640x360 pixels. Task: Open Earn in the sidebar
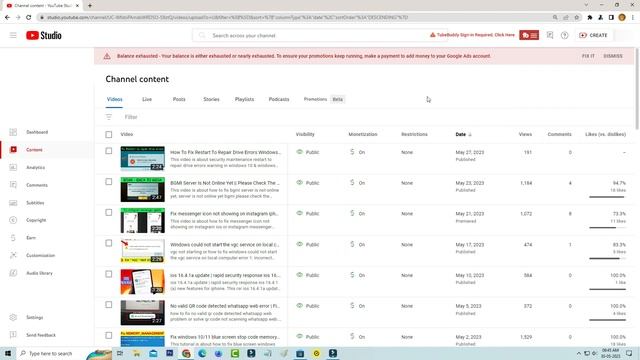pos(31,238)
